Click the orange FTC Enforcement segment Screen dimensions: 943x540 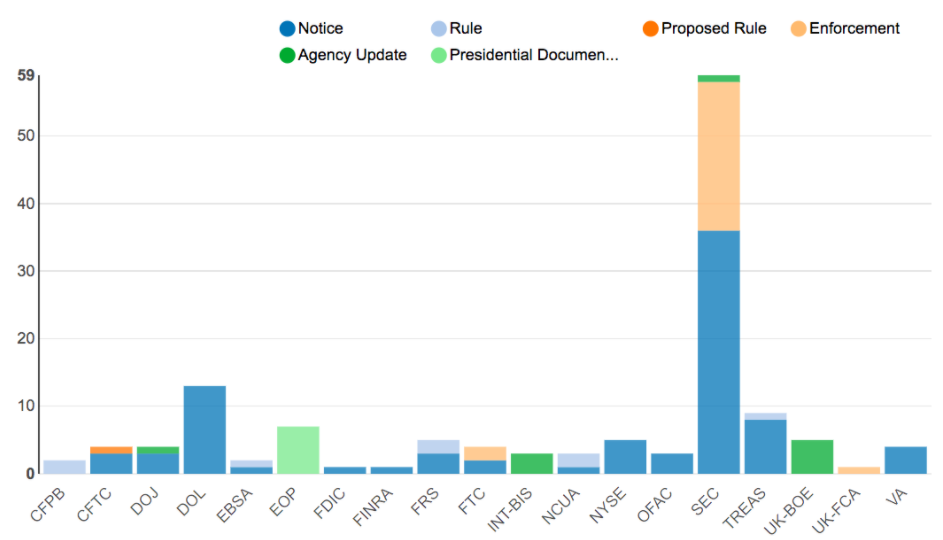point(485,453)
